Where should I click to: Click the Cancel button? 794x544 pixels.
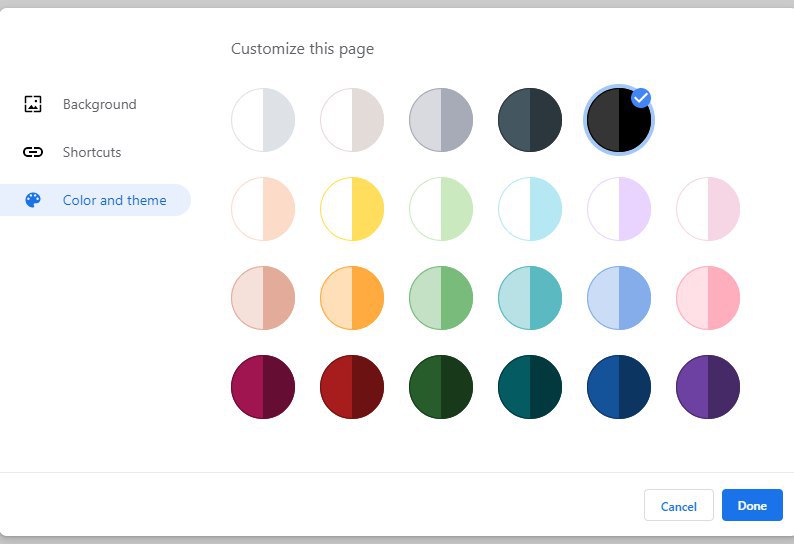pyautogui.click(x=679, y=506)
